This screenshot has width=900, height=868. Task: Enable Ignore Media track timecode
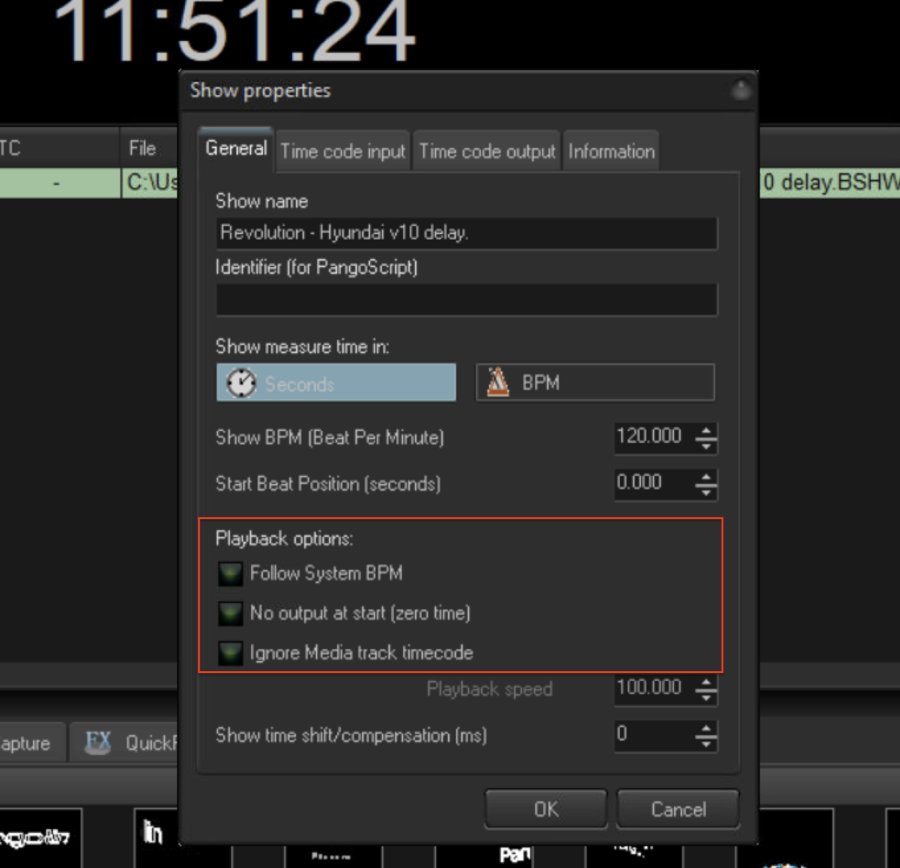click(x=232, y=653)
